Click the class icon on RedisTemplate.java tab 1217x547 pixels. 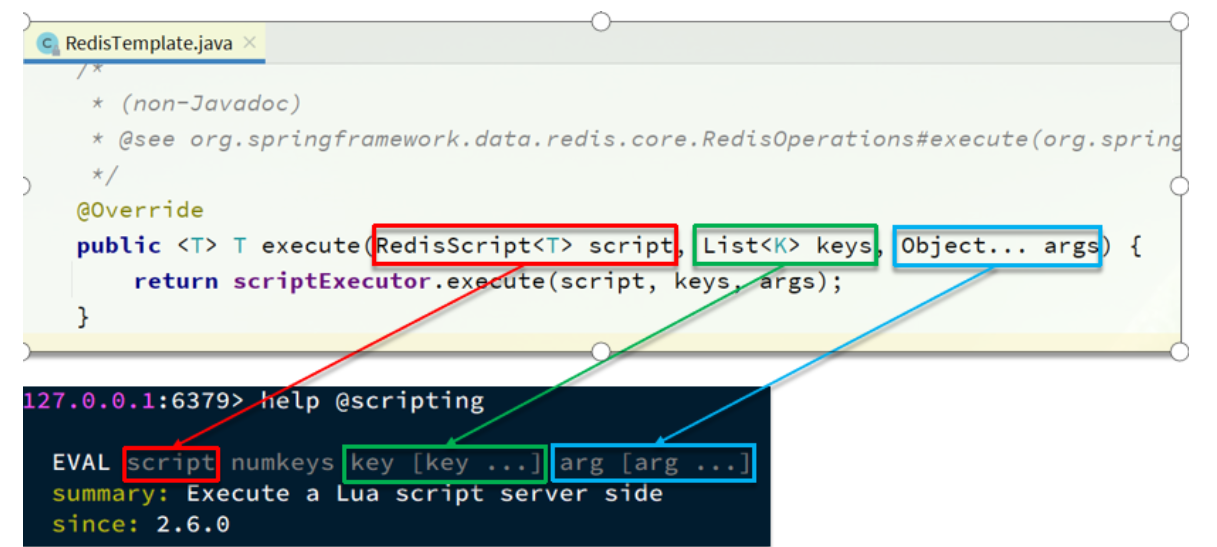46,44
